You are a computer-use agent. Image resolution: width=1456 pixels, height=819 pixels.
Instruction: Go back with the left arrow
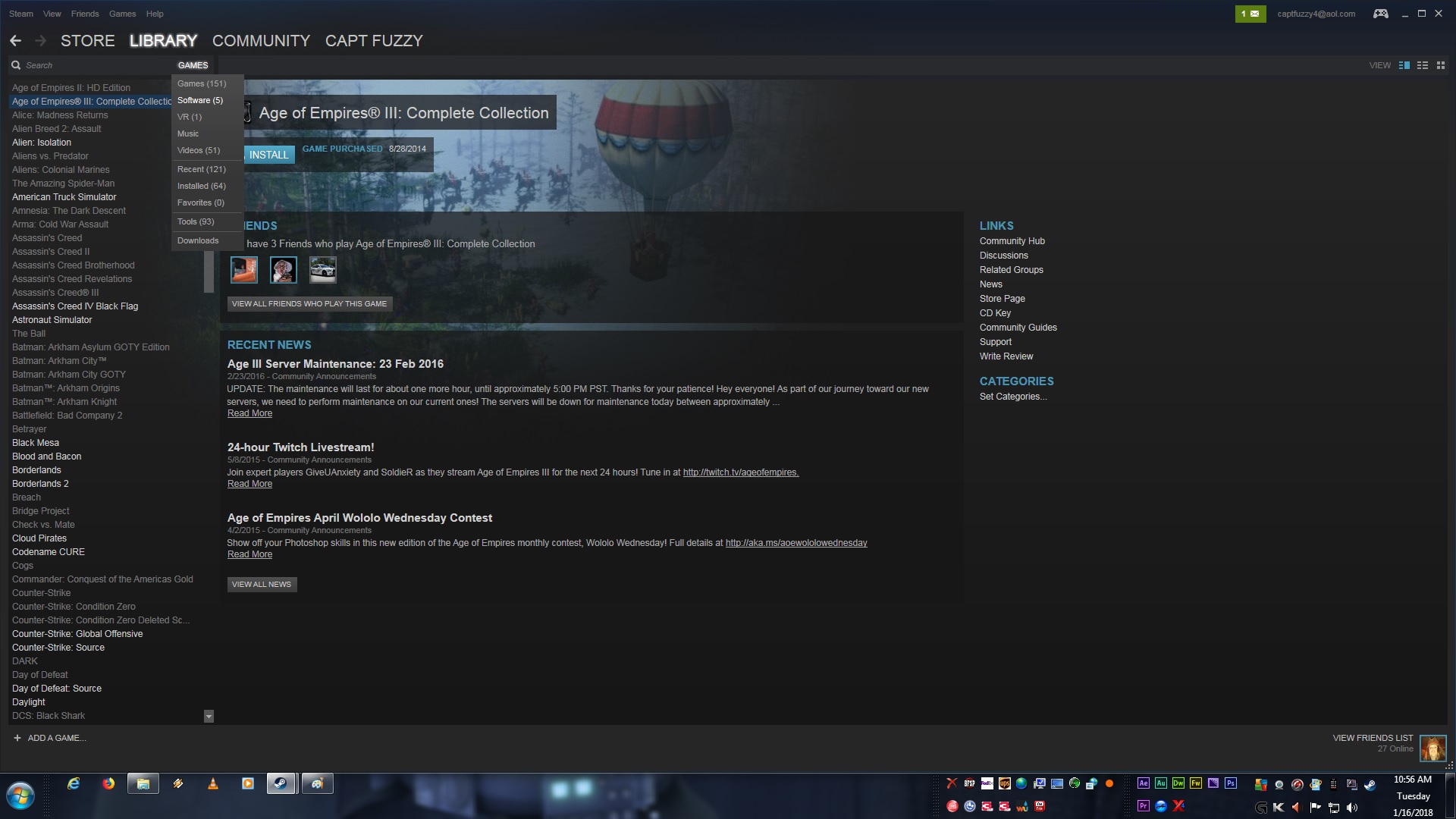(16, 41)
